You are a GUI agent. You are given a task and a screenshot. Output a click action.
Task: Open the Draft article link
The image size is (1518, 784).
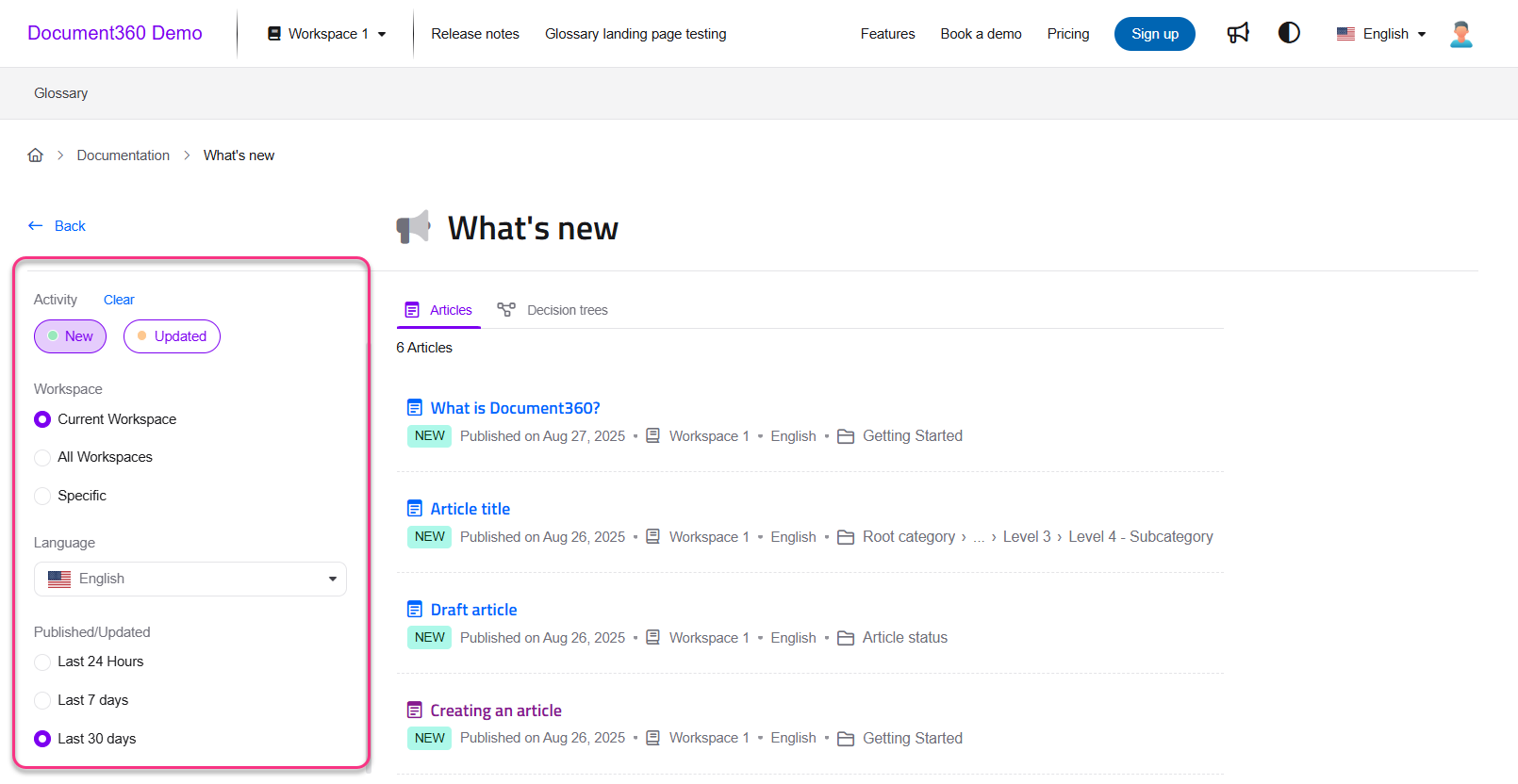(473, 610)
